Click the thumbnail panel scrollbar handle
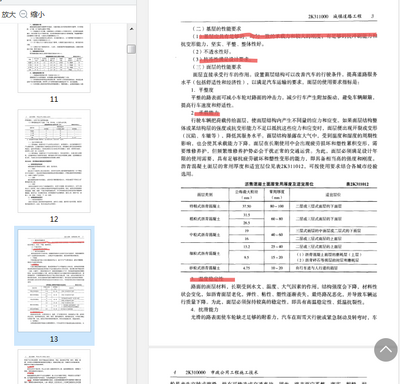The height and width of the screenshot is (384, 400). [131, 49]
